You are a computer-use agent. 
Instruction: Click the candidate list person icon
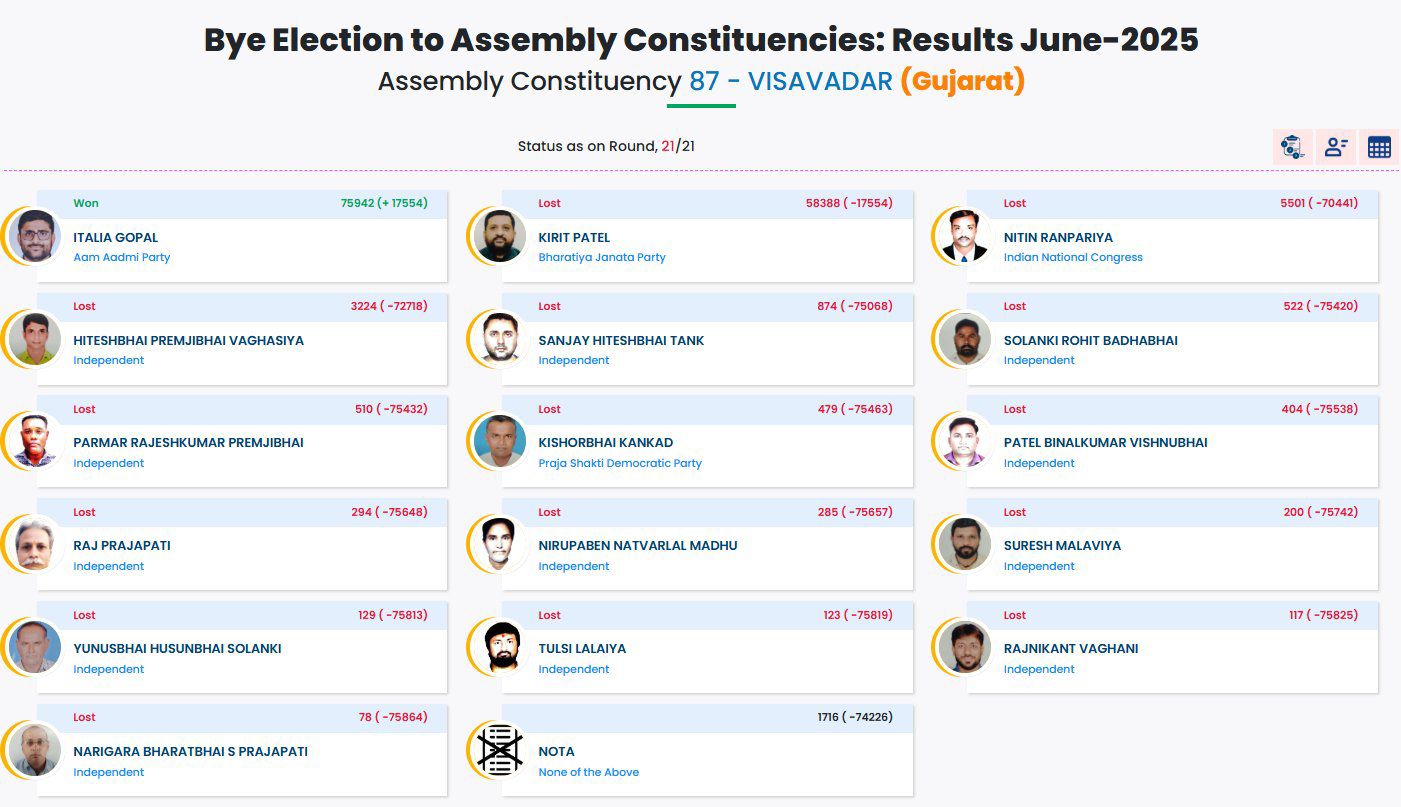pos(1336,147)
